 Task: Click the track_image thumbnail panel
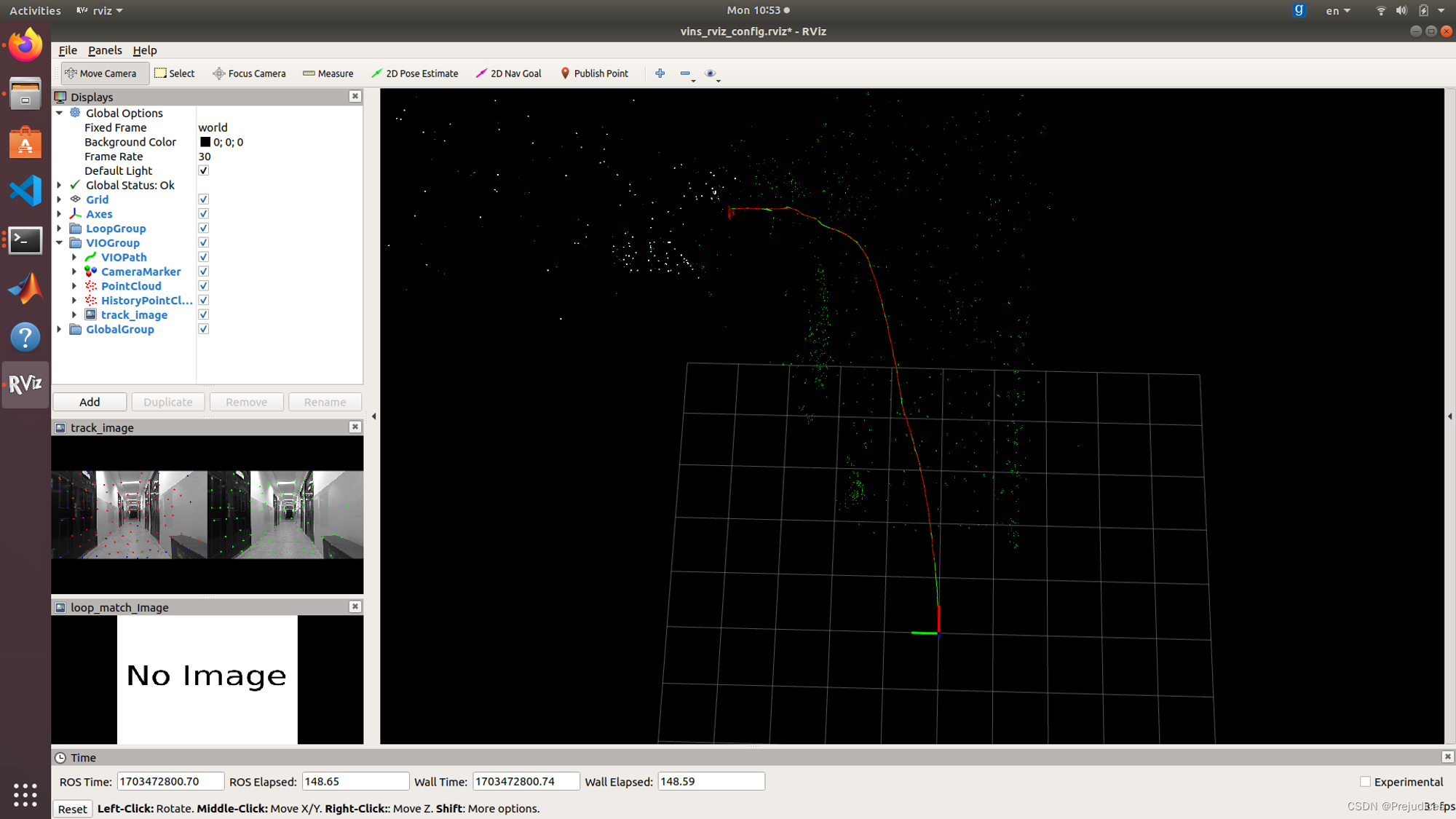pos(207,512)
